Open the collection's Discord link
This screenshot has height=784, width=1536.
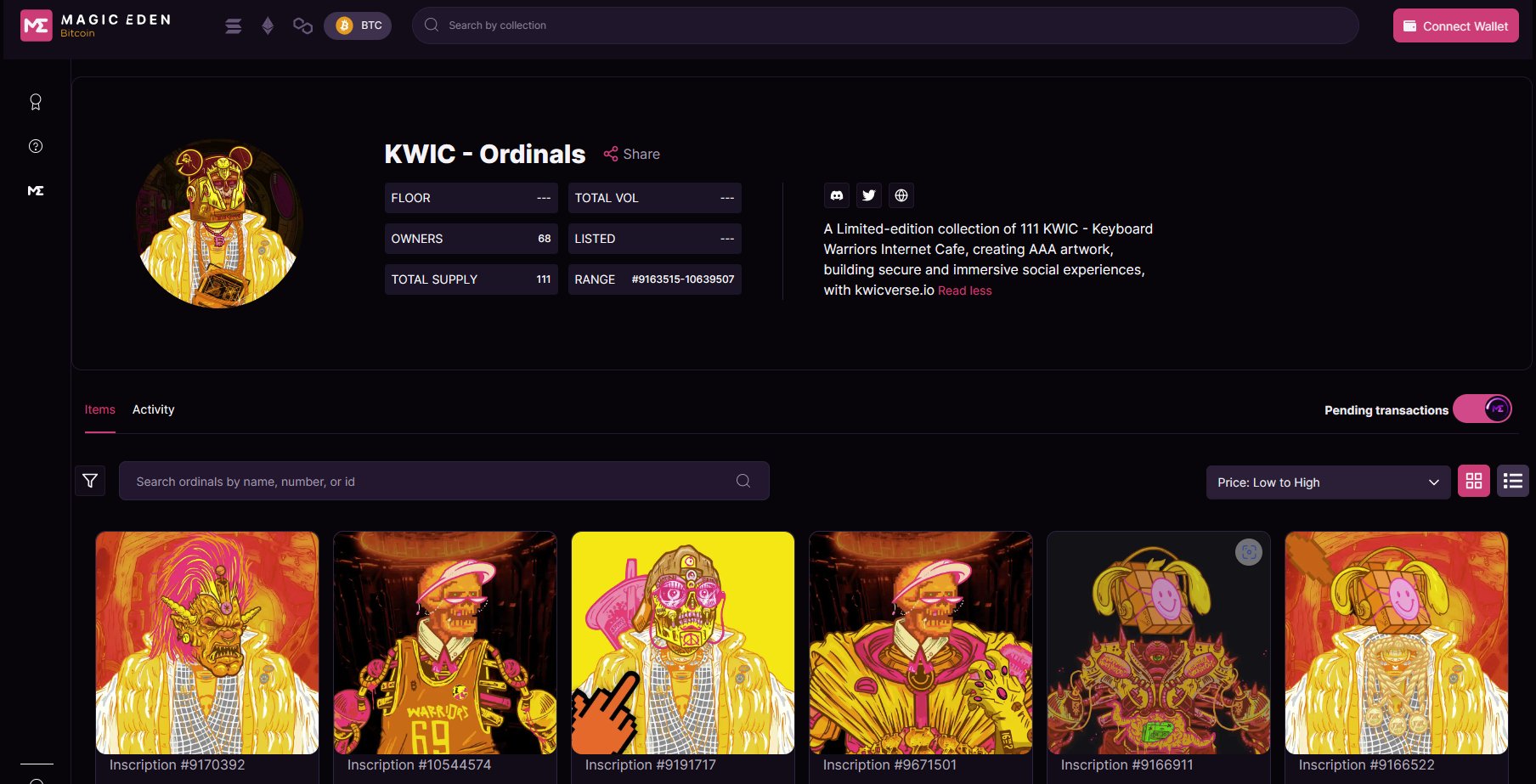click(837, 195)
